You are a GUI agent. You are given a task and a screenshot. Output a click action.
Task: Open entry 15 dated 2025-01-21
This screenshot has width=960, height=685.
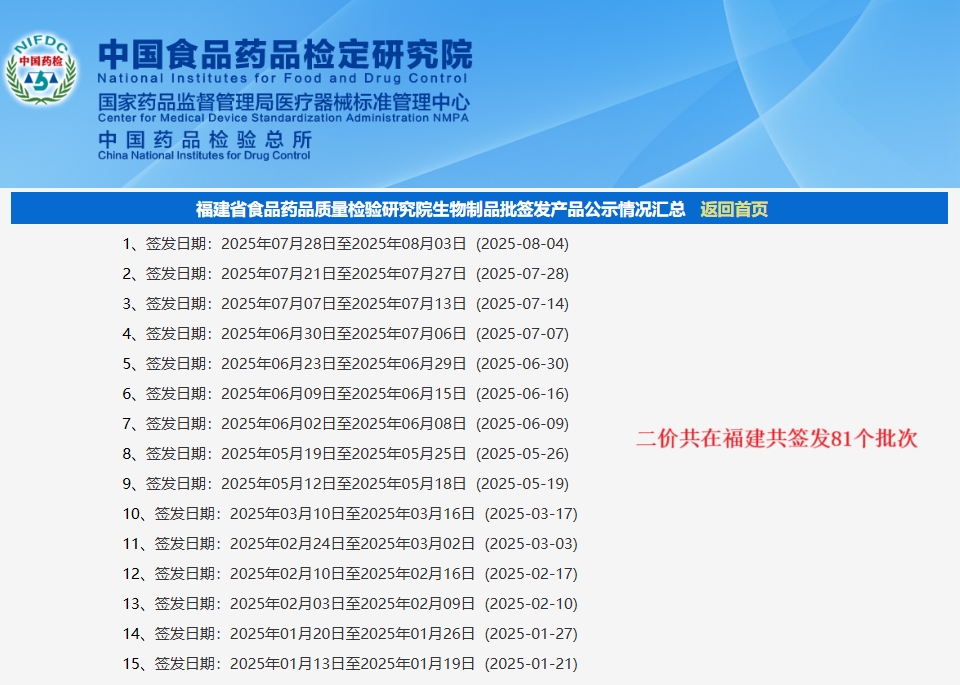pyautogui.click(x=350, y=664)
